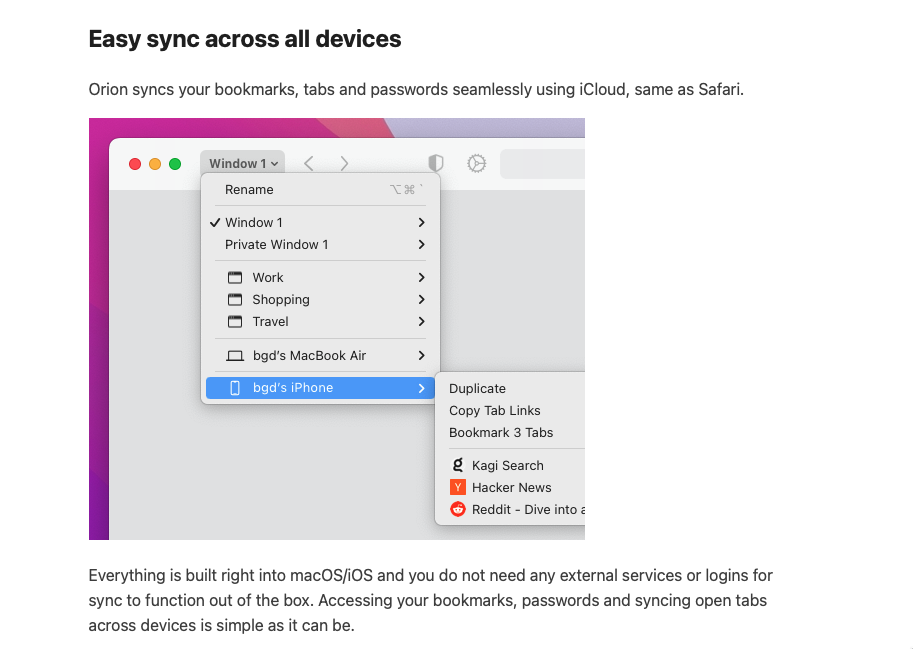Click the shield privacy icon in toolbar
This screenshot has height=649, width=913.
pos(435,163)
